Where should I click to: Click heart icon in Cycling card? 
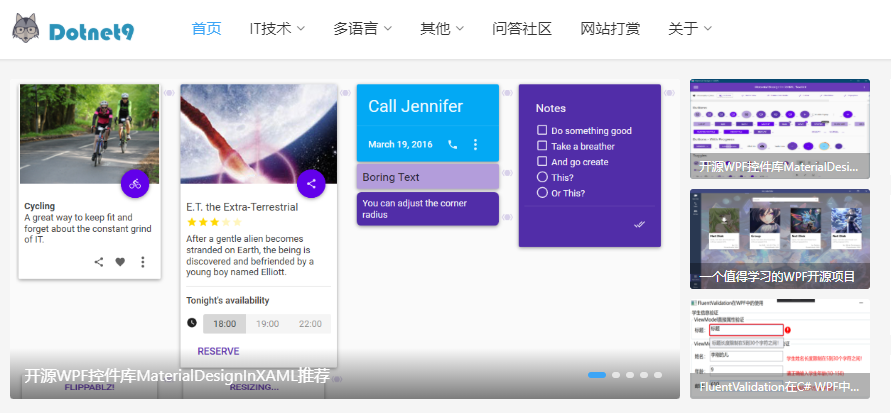(120, 262)
